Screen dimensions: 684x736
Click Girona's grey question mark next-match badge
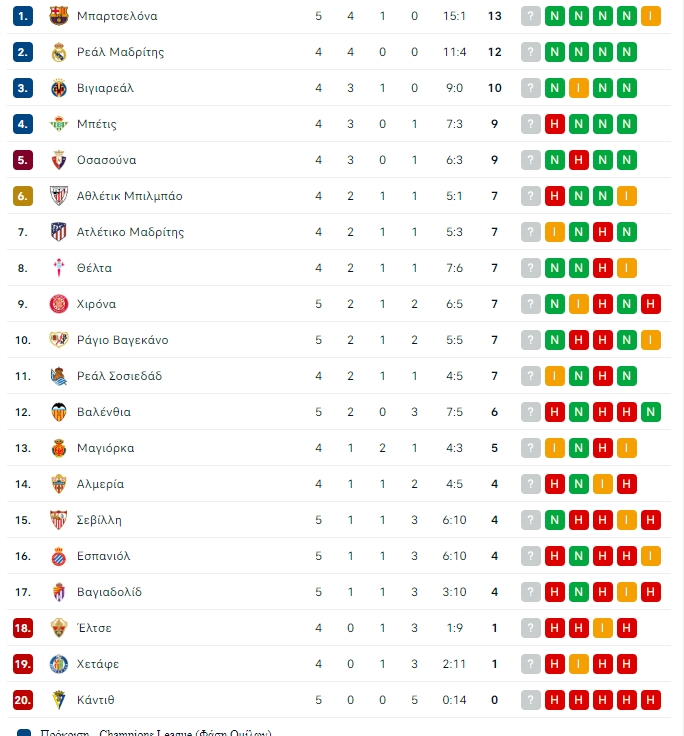(530, 304)
